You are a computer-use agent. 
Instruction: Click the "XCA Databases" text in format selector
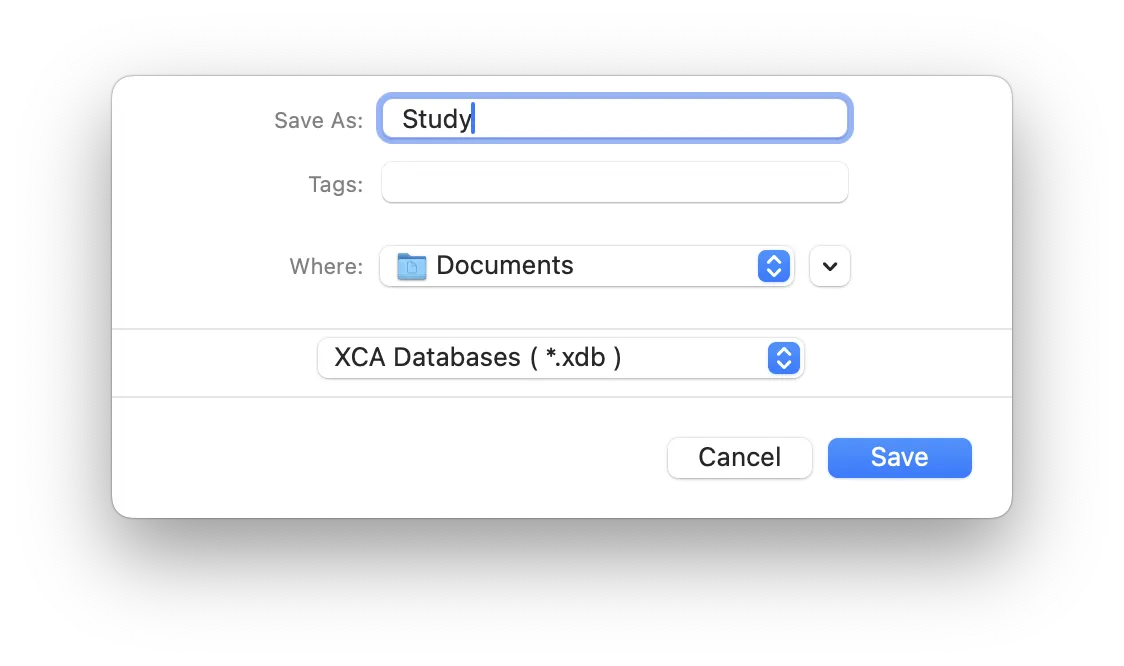(427, 358)
